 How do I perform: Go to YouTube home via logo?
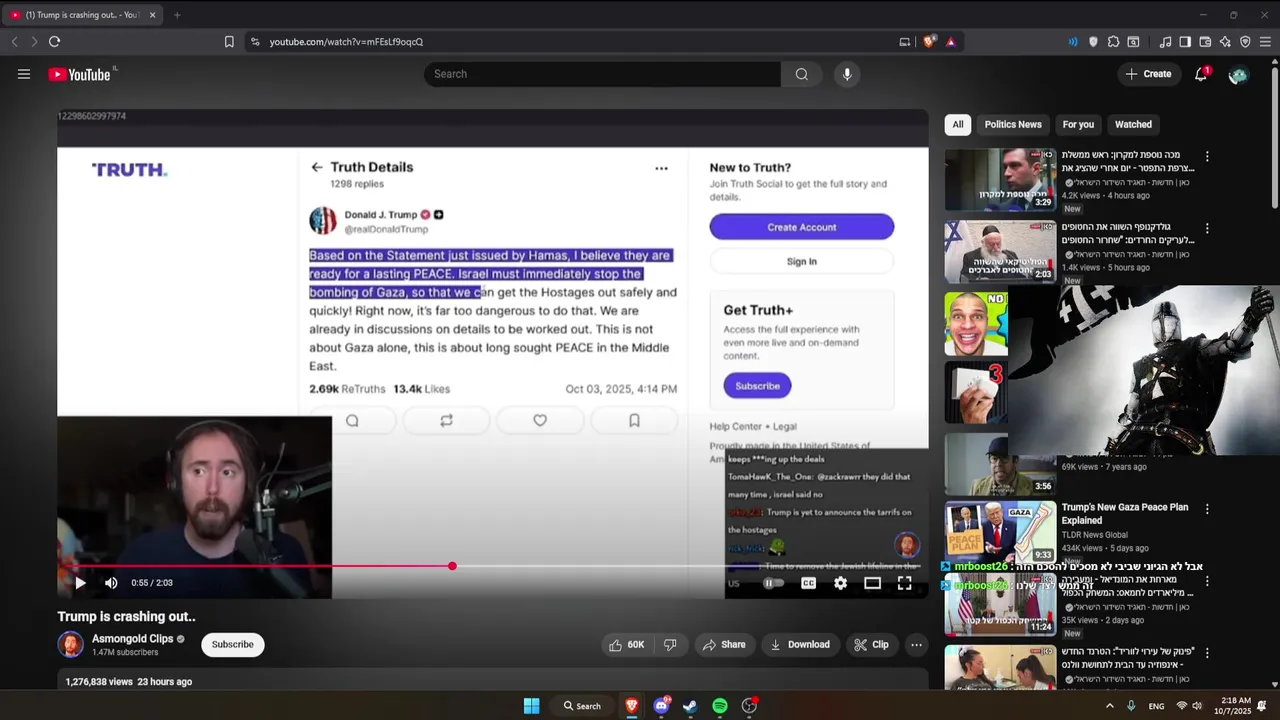[80, 74]
